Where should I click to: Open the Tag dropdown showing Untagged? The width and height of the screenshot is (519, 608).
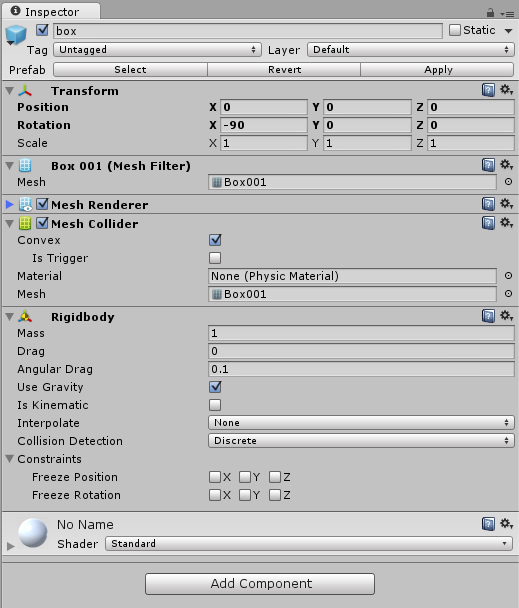(157, 50)
